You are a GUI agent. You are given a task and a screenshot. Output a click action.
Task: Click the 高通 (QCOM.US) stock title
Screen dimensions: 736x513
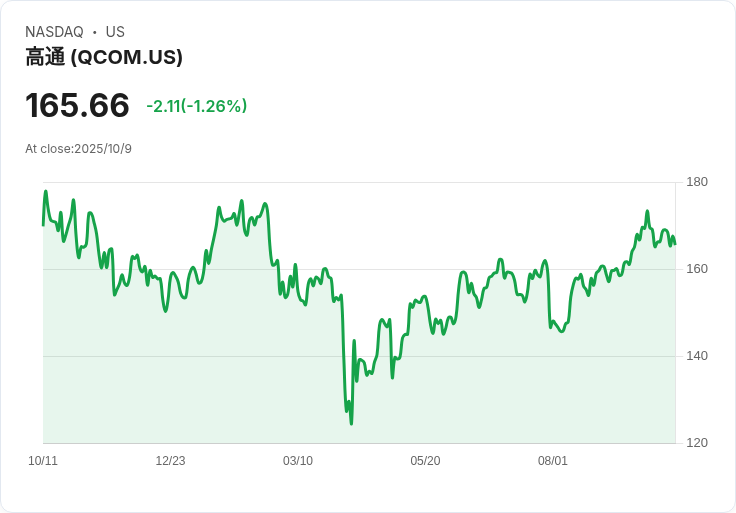104,58
